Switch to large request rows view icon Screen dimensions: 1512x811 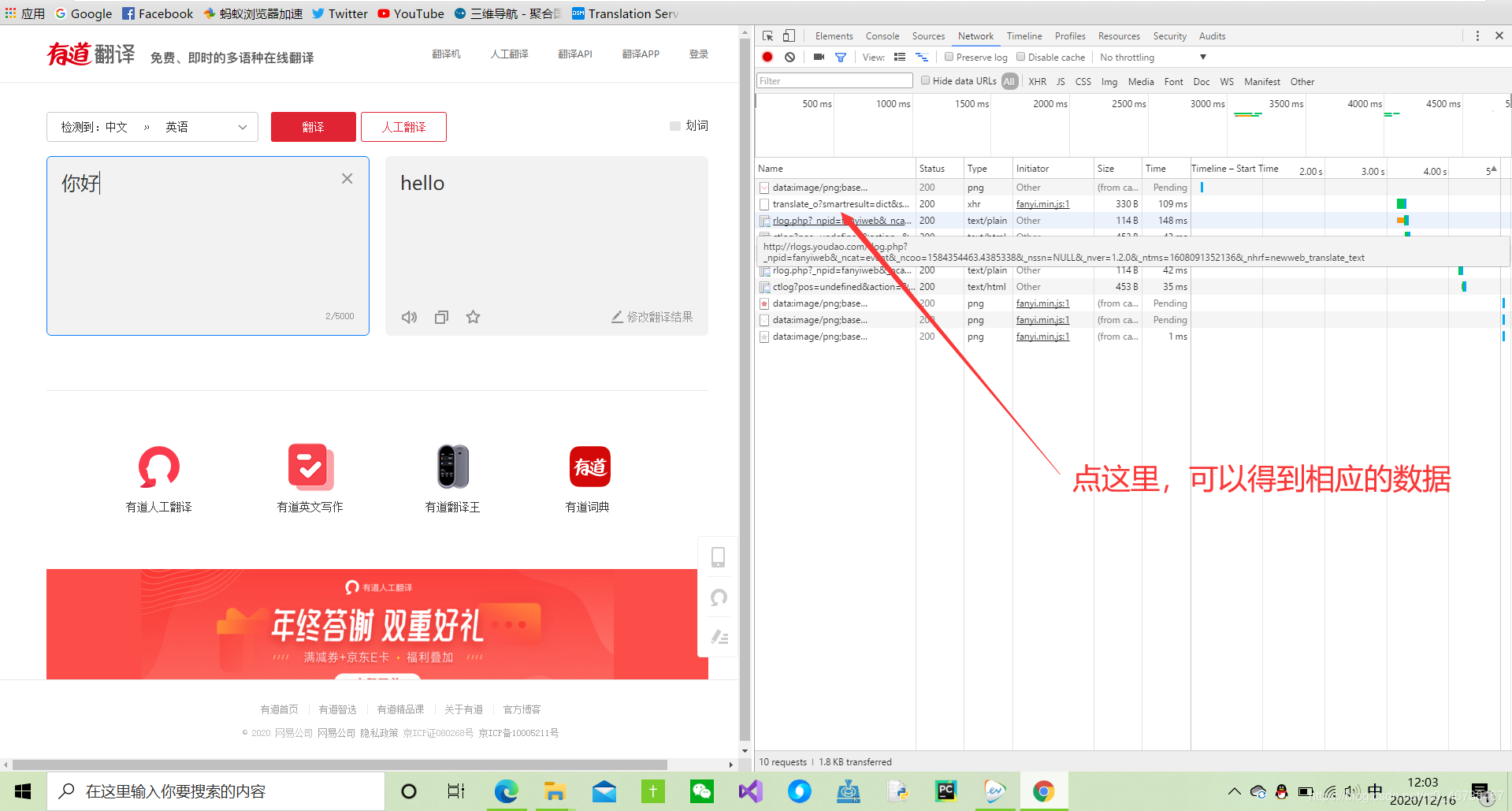(x=900, y=57)
